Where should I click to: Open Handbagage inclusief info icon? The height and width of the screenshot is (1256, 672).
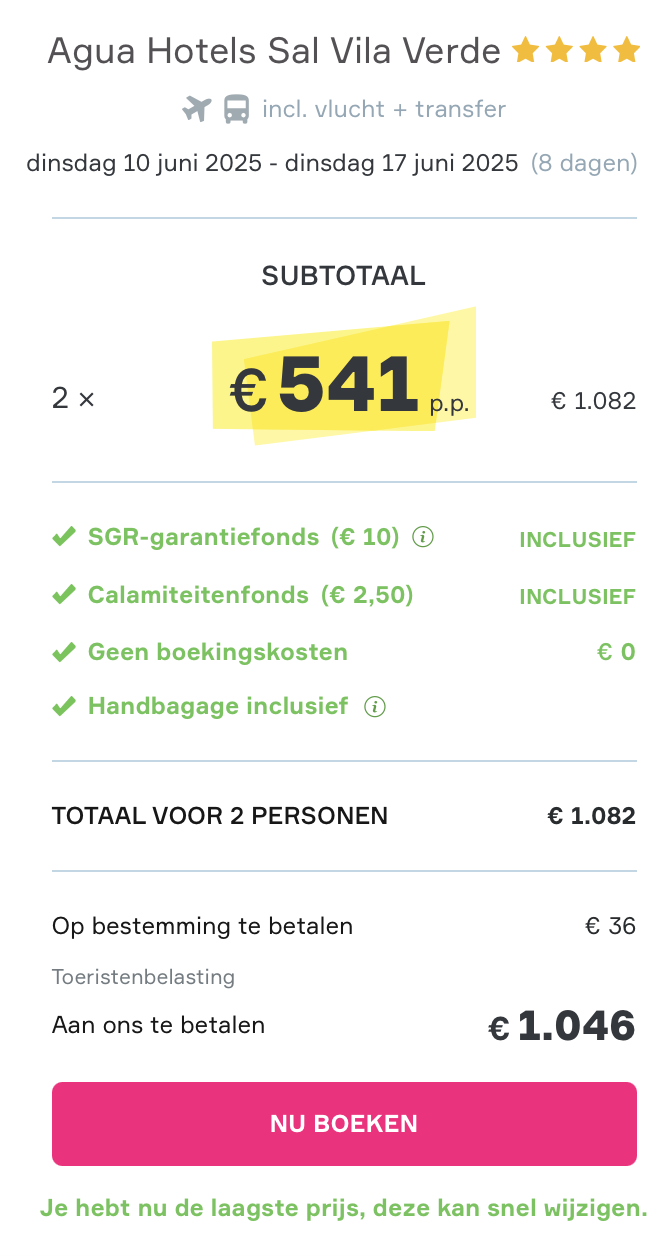tap(375, 707)
